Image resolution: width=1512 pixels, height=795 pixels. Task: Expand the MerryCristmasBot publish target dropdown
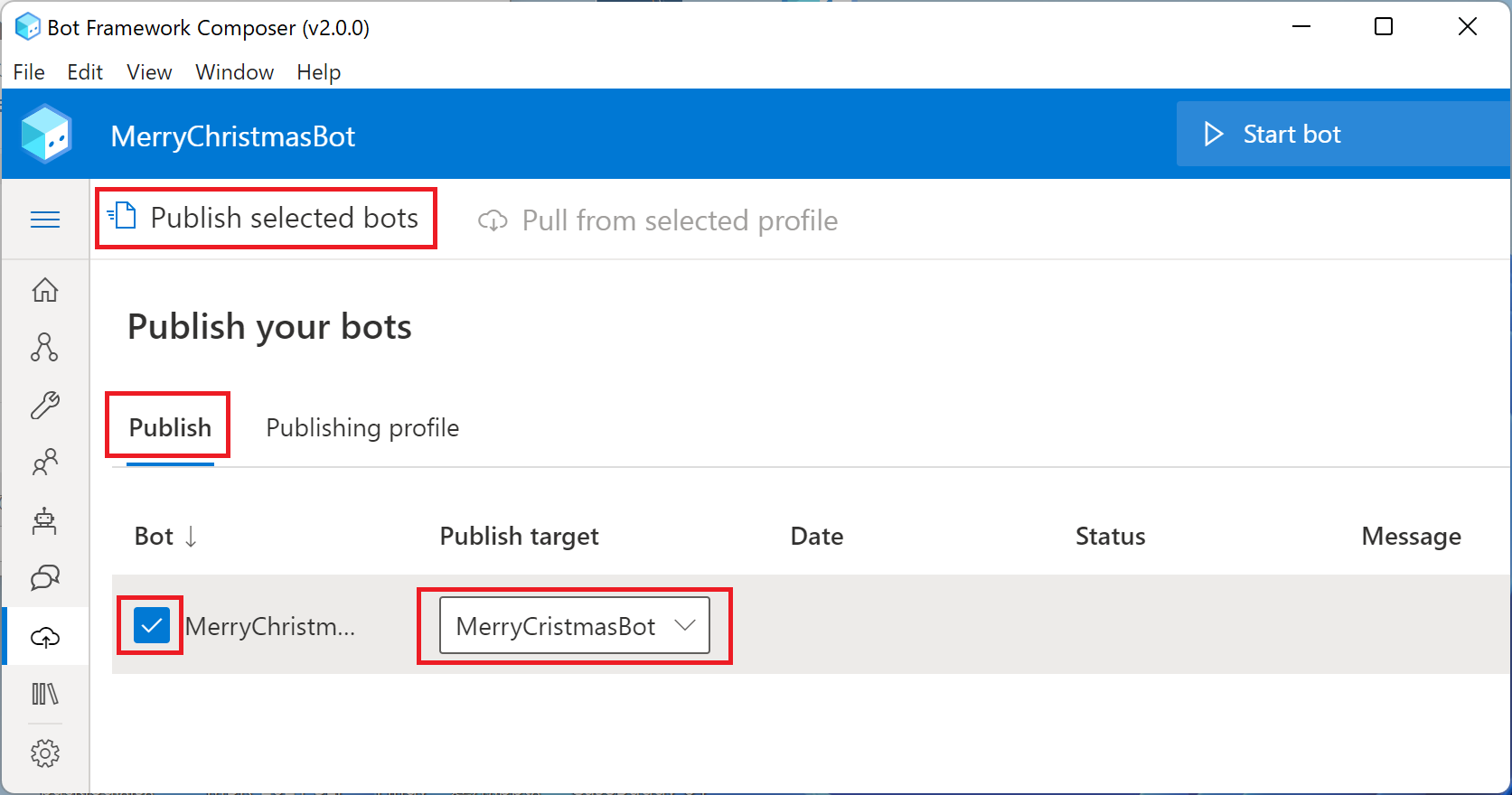click(575, 625)
